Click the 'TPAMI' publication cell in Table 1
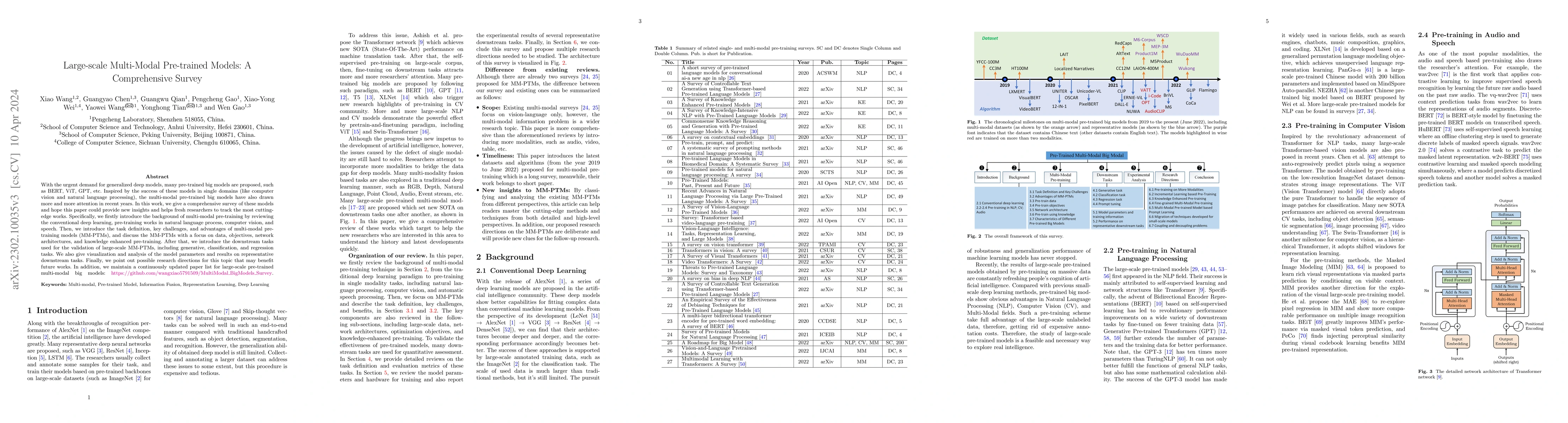The height and width of the screenshot is (423, 1568). pos(827,244)
